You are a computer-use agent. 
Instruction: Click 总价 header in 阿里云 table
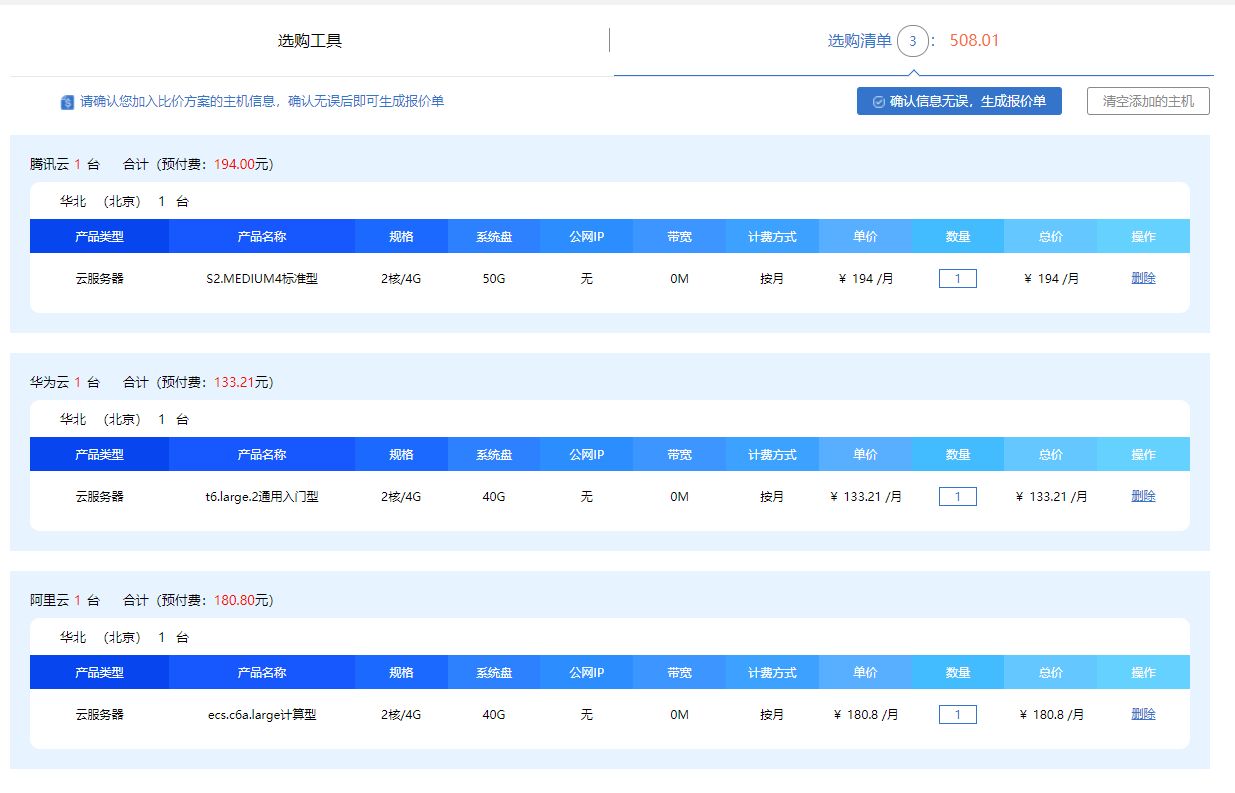pos(1051,673)
